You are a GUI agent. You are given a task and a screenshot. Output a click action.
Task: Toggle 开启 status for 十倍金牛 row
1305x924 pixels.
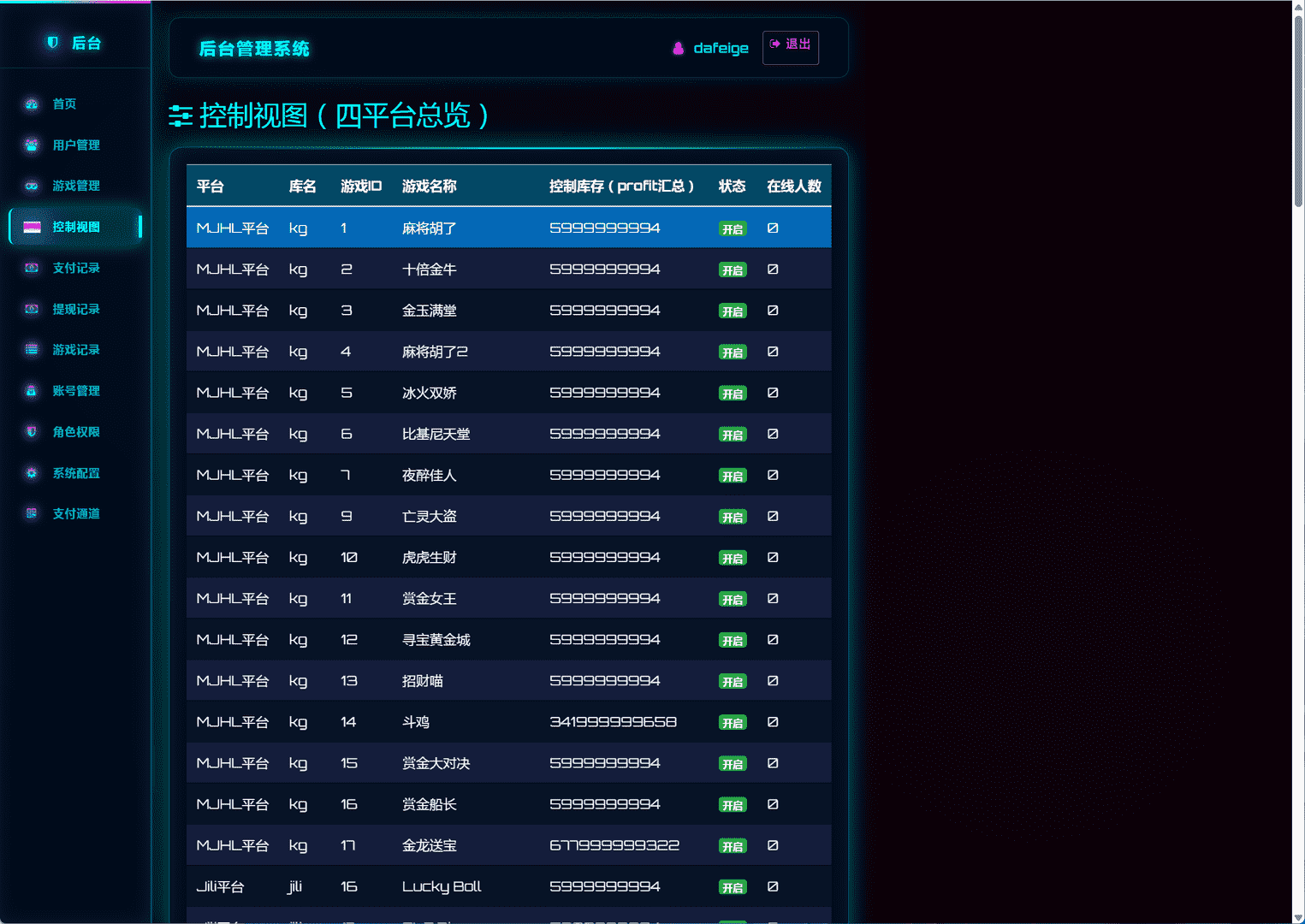(733, 270)
